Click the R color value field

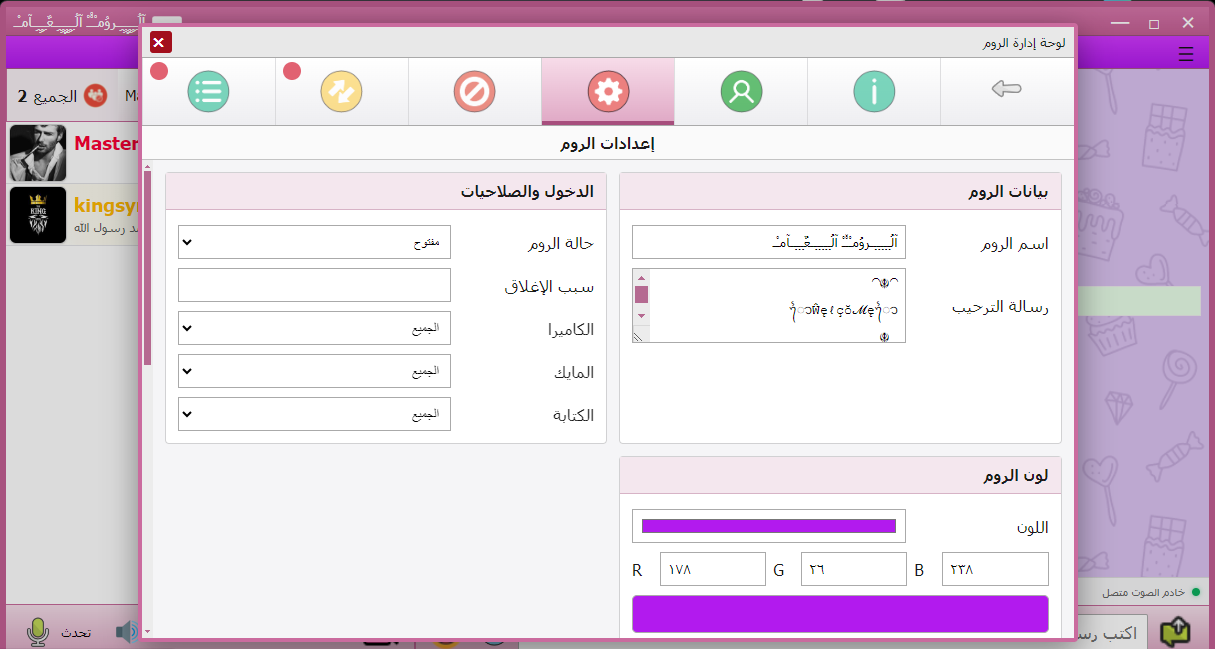pos(713,569)
